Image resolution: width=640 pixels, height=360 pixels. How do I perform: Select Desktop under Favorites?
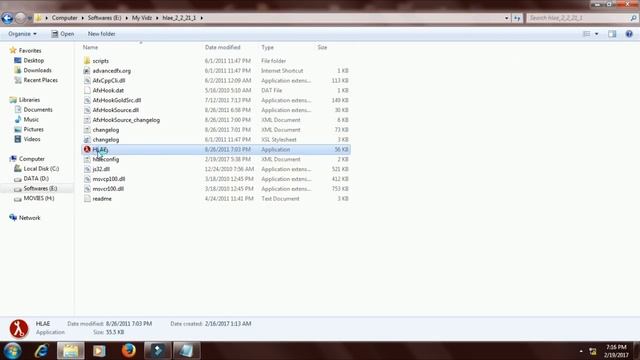point(33,60)
